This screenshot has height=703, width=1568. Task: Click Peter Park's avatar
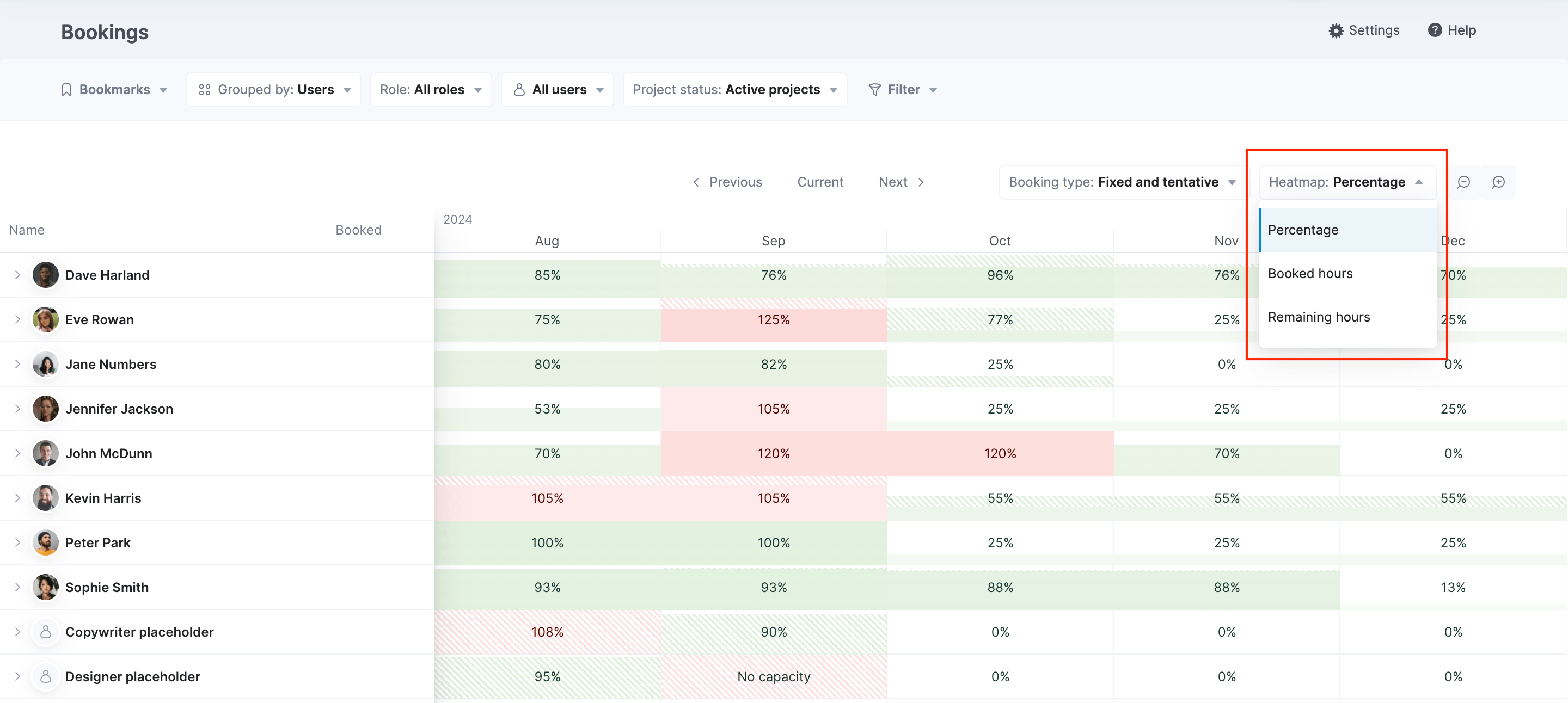pos(46,542)
